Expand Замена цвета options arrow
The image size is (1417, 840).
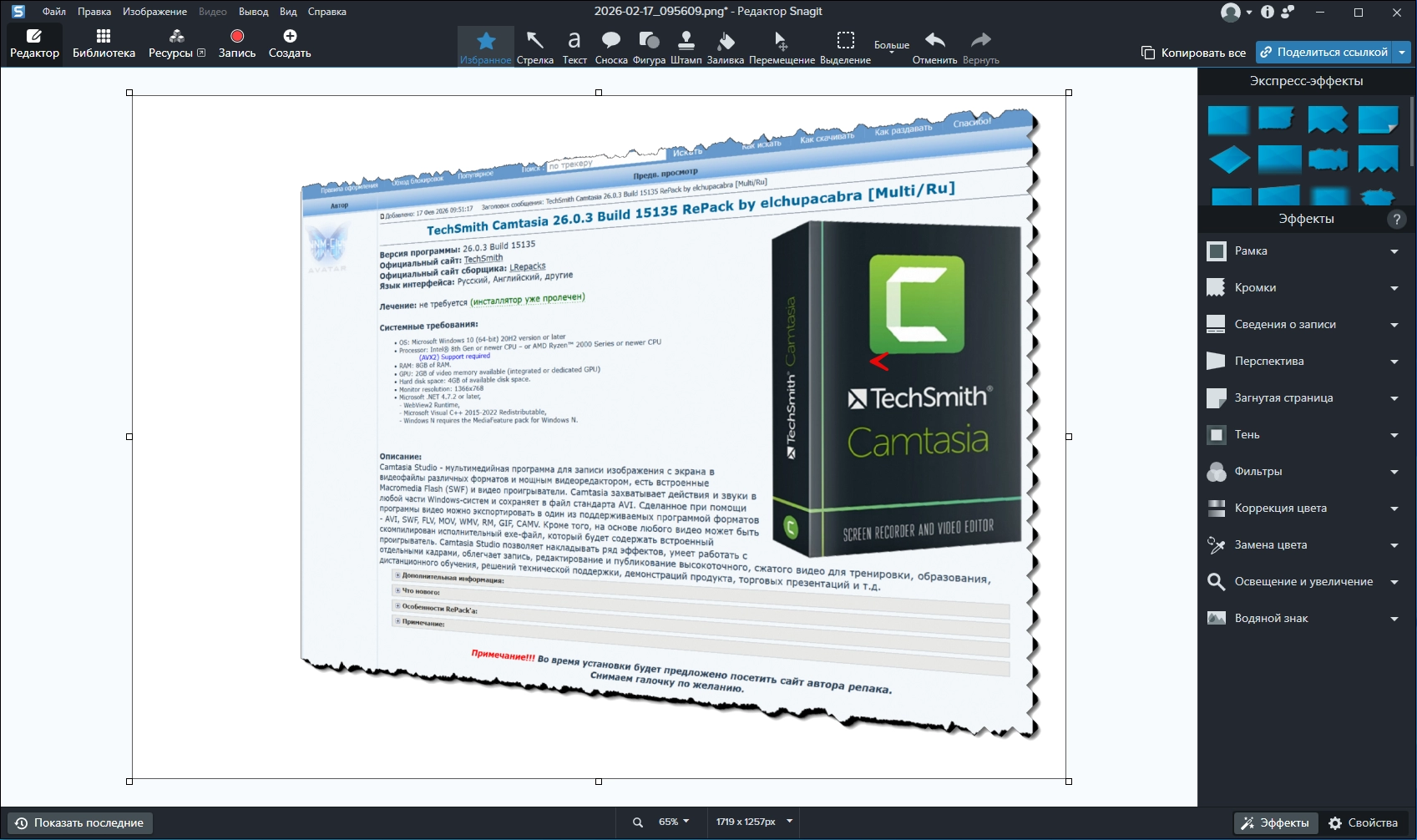coord(1394,545)
